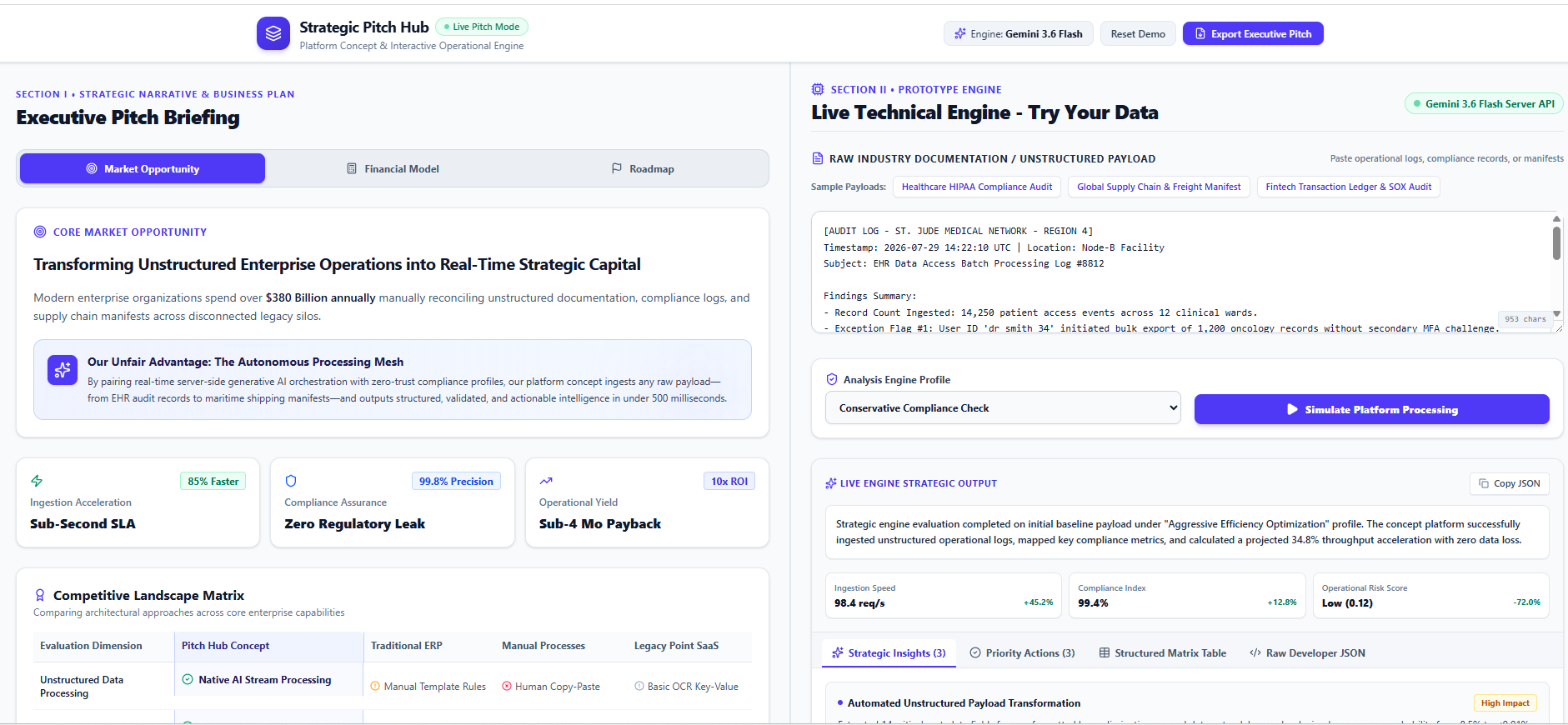Click the CPU chip icon beside Section II

pos(818,89)
